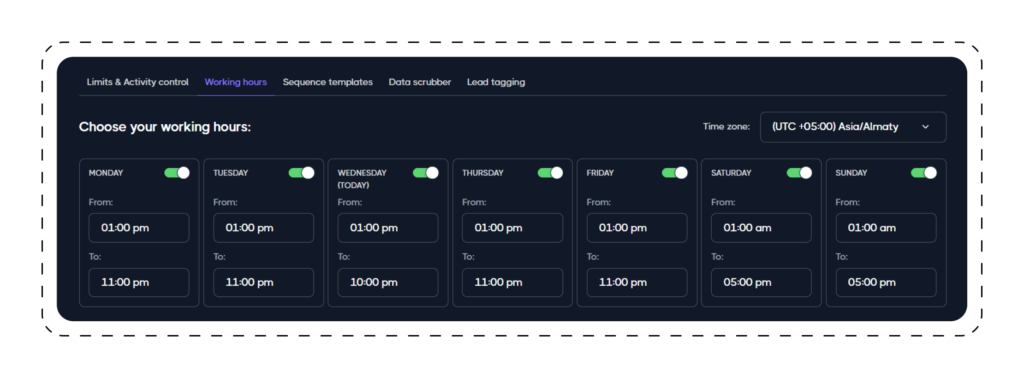Go to the Lead tagging tab
The image size is (1024, 378).
coord(496,82)
